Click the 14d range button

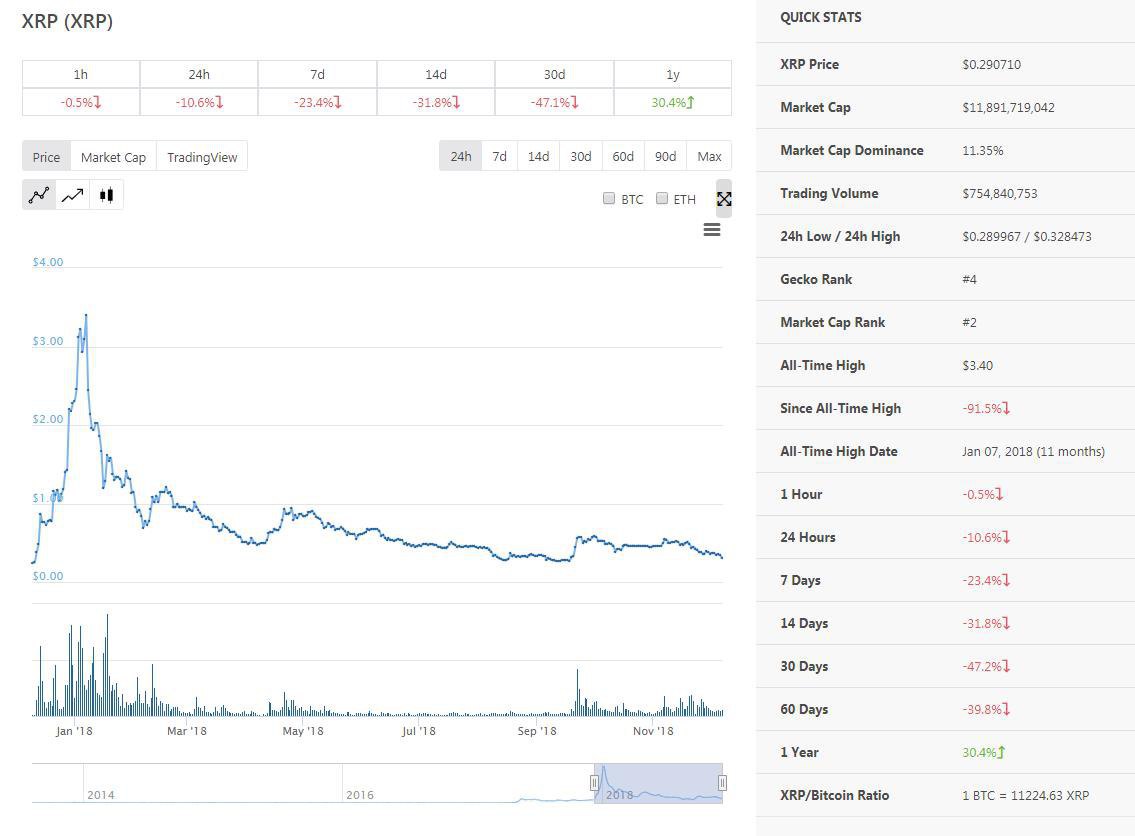coord(538,156)
